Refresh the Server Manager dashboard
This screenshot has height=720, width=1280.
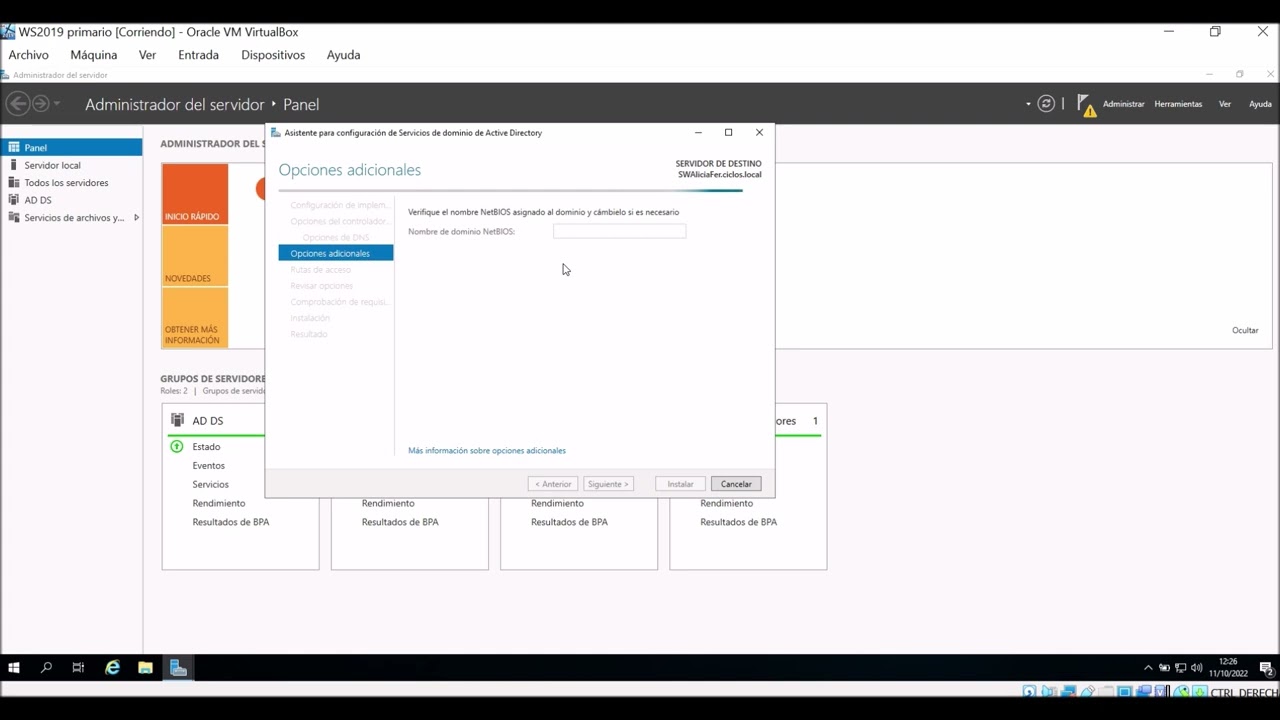pos(1046,104)
